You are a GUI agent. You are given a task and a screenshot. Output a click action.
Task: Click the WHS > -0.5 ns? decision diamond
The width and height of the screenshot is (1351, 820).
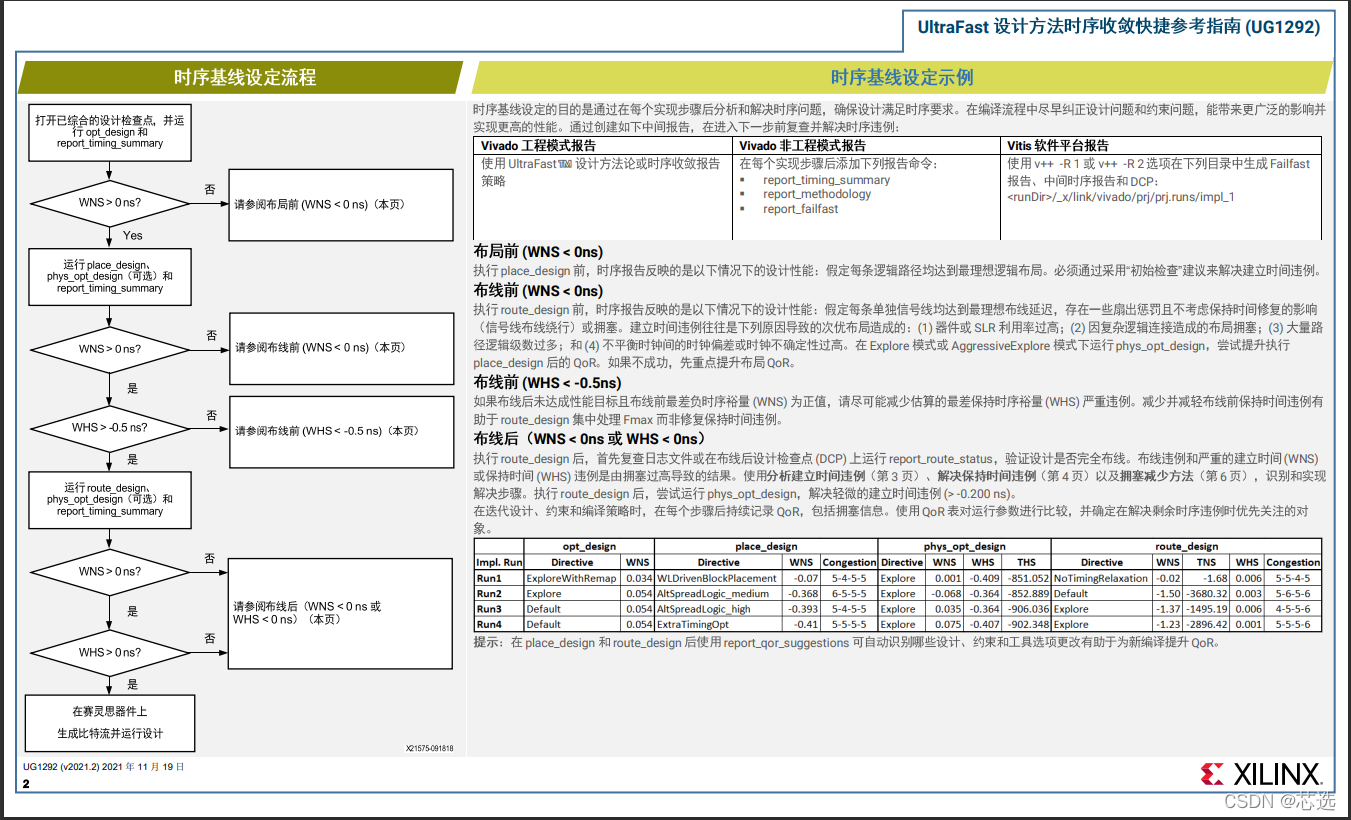(110, 427)
